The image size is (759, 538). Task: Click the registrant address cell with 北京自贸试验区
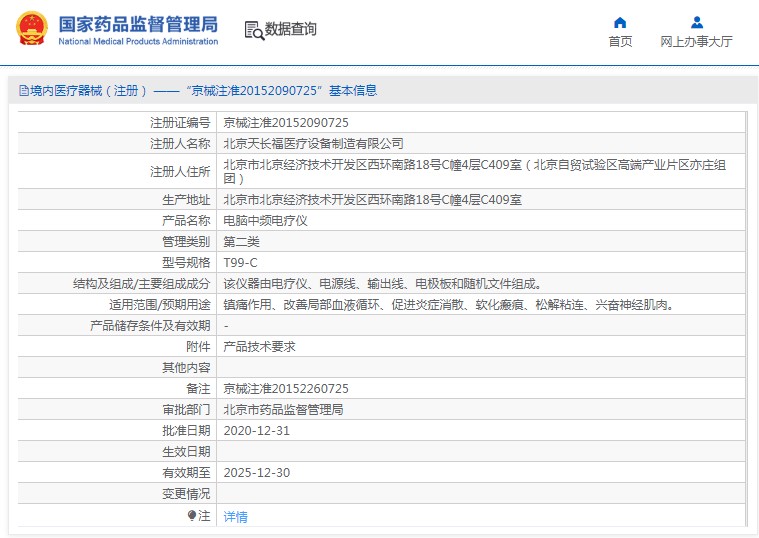[474, 171]
